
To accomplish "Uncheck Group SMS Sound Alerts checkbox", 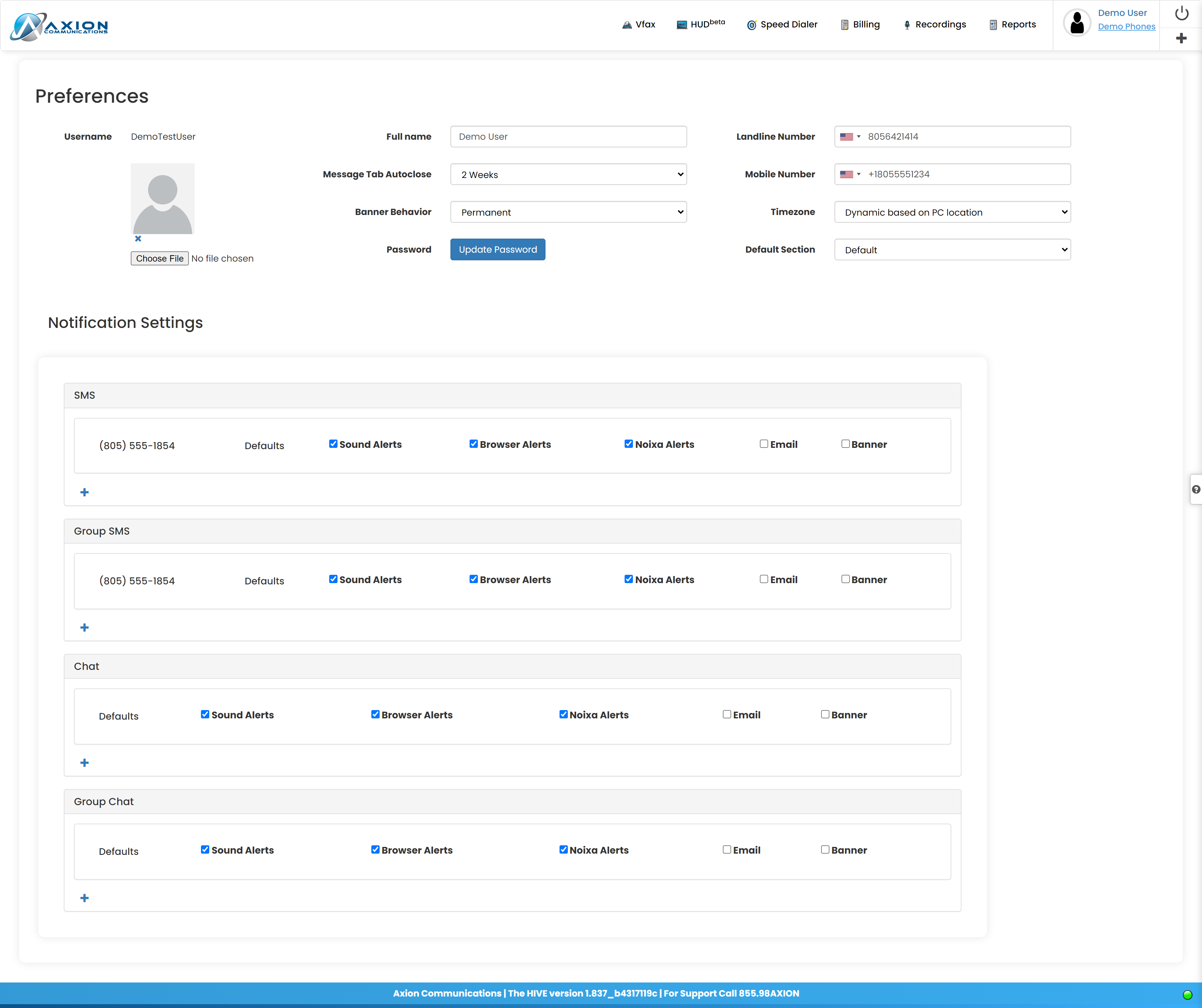I will (x=333, y=579).
